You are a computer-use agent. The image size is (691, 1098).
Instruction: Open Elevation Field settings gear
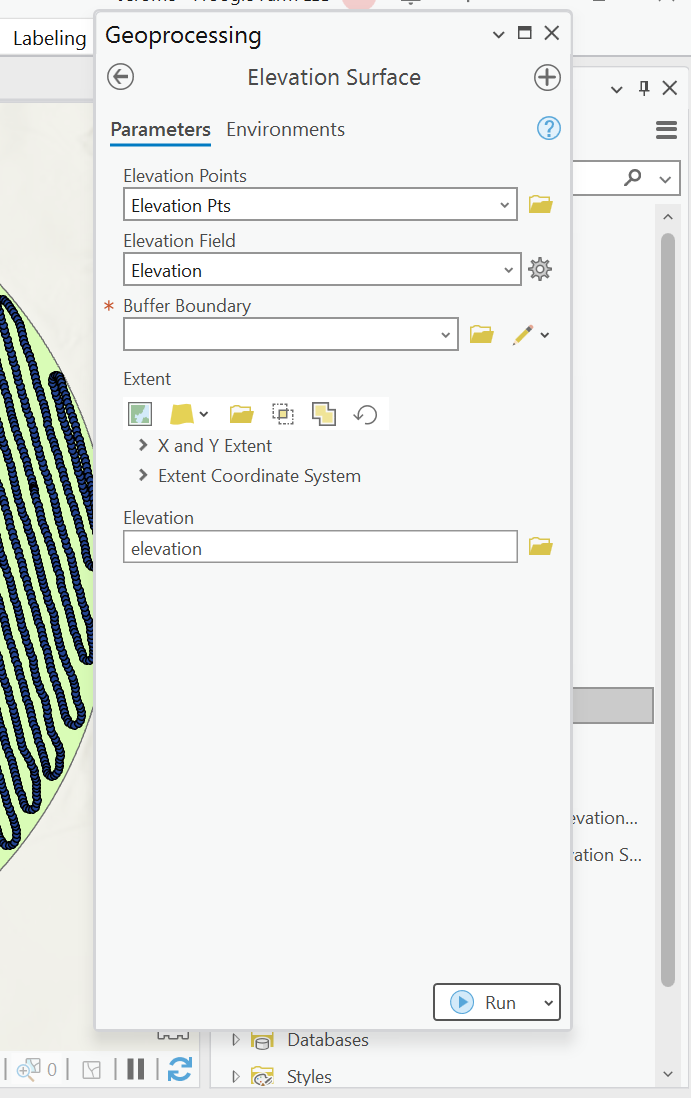[540, 269]
